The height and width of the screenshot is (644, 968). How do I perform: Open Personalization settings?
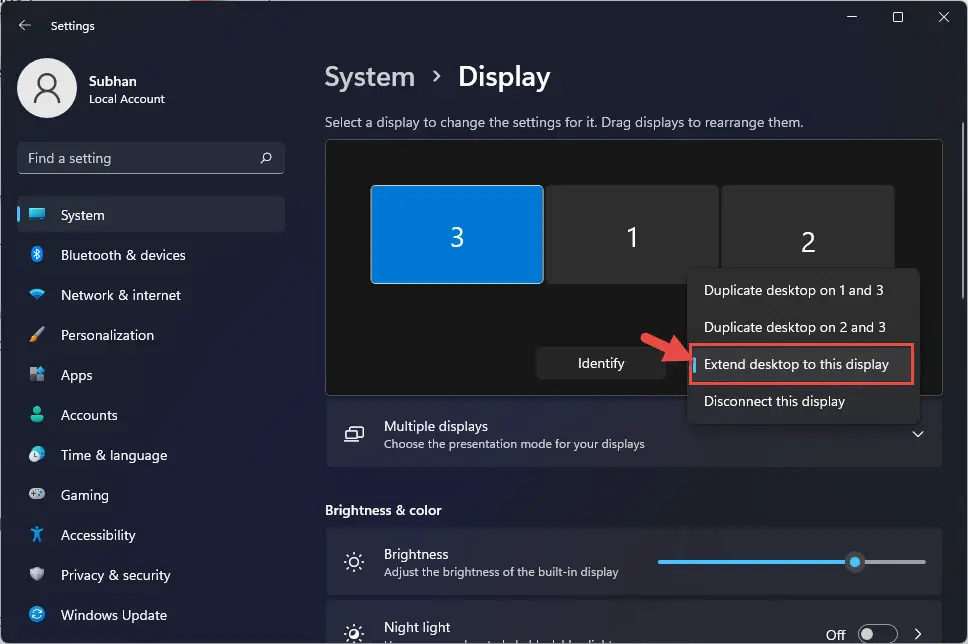click(151, 335)
